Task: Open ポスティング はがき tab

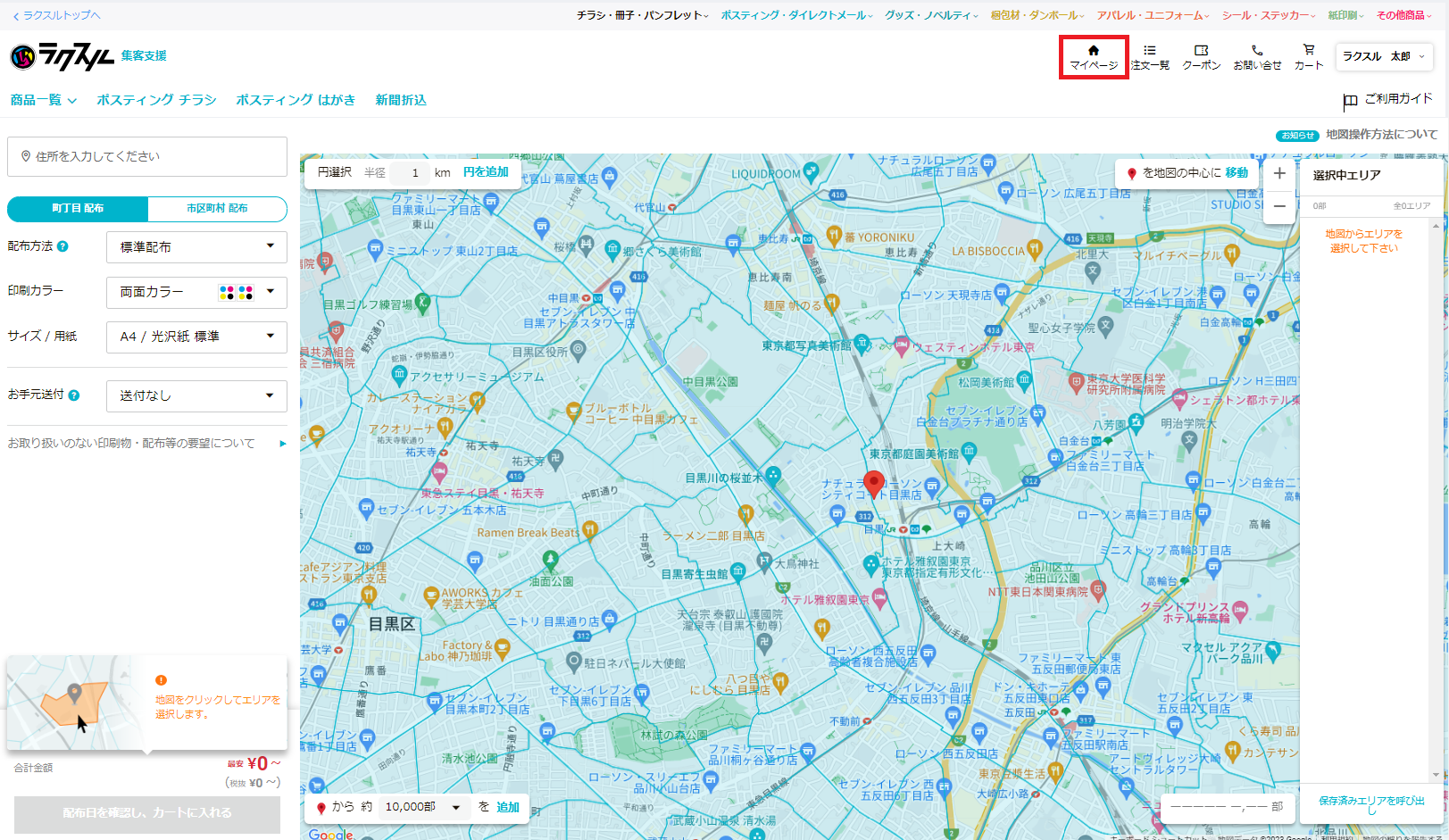Action: click(x=296, y=100)
